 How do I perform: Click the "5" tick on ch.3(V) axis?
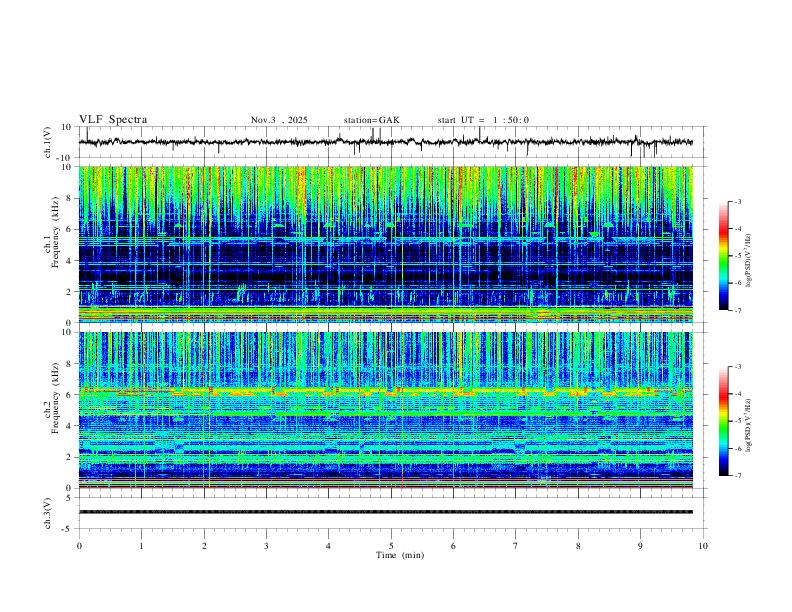(69, 498)
